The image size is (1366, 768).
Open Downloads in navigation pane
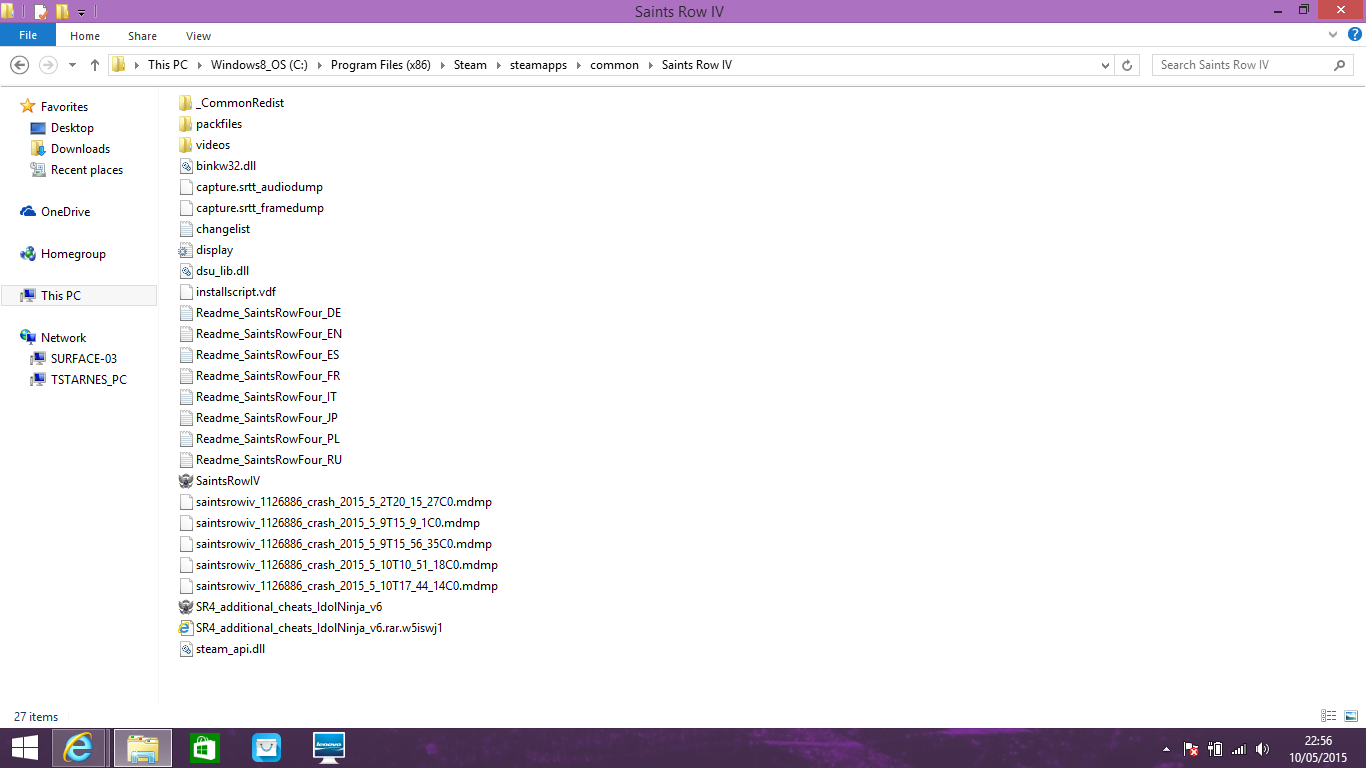tap(80, 149)
